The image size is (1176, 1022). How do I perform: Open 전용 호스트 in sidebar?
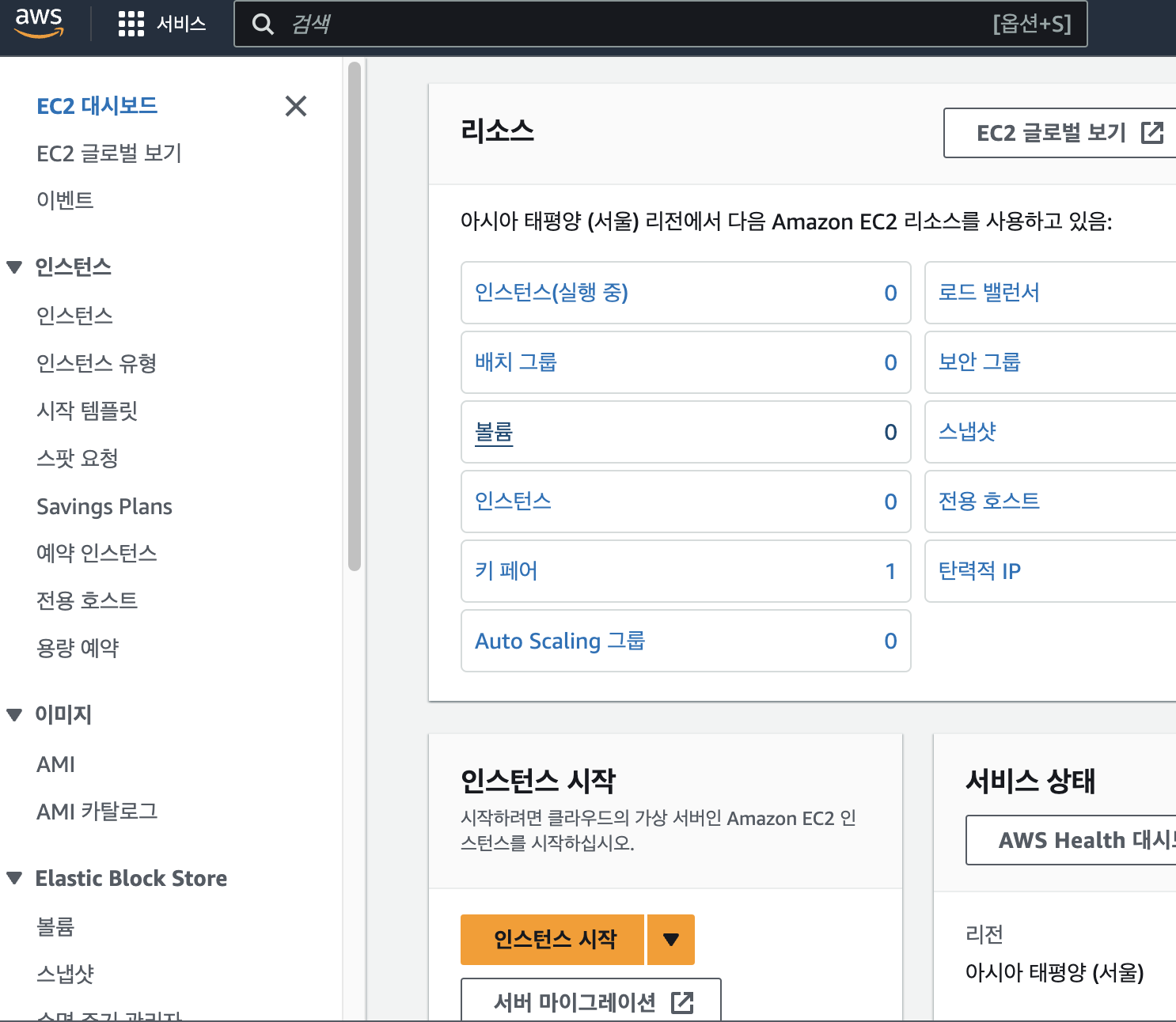pos(87,600)
